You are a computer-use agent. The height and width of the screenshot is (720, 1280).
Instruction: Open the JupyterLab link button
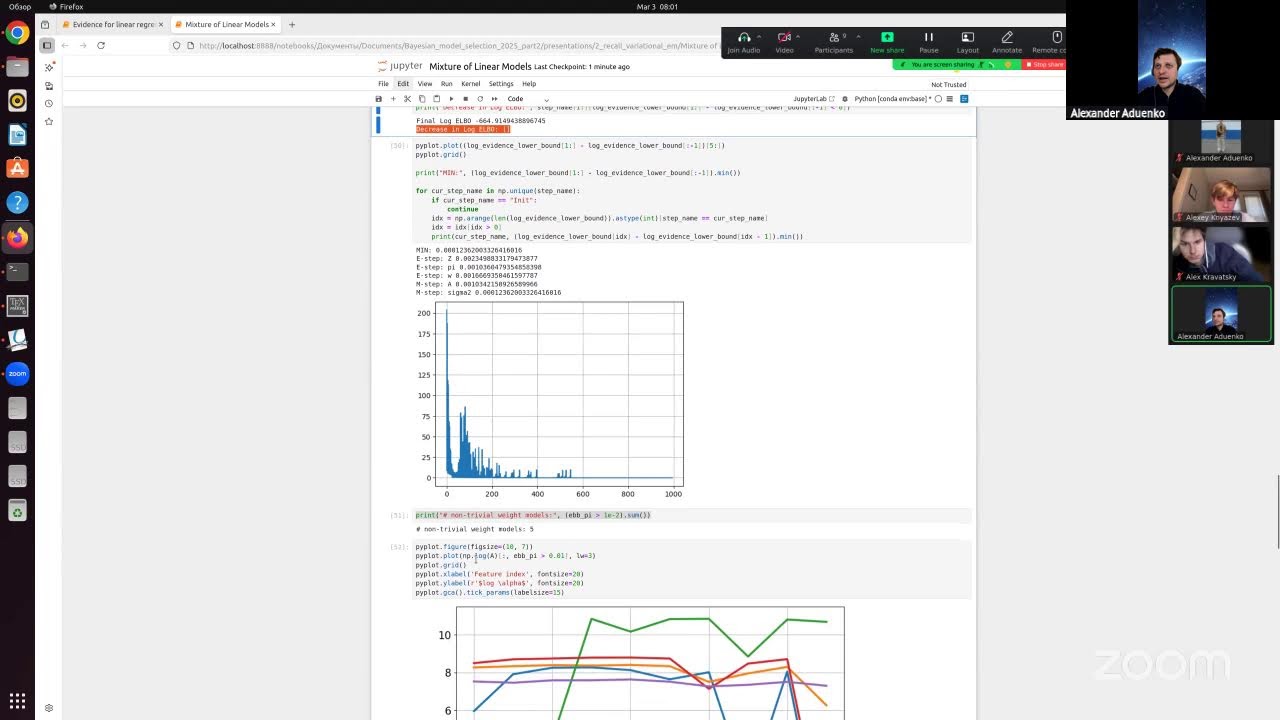click(x=812, y=99)
